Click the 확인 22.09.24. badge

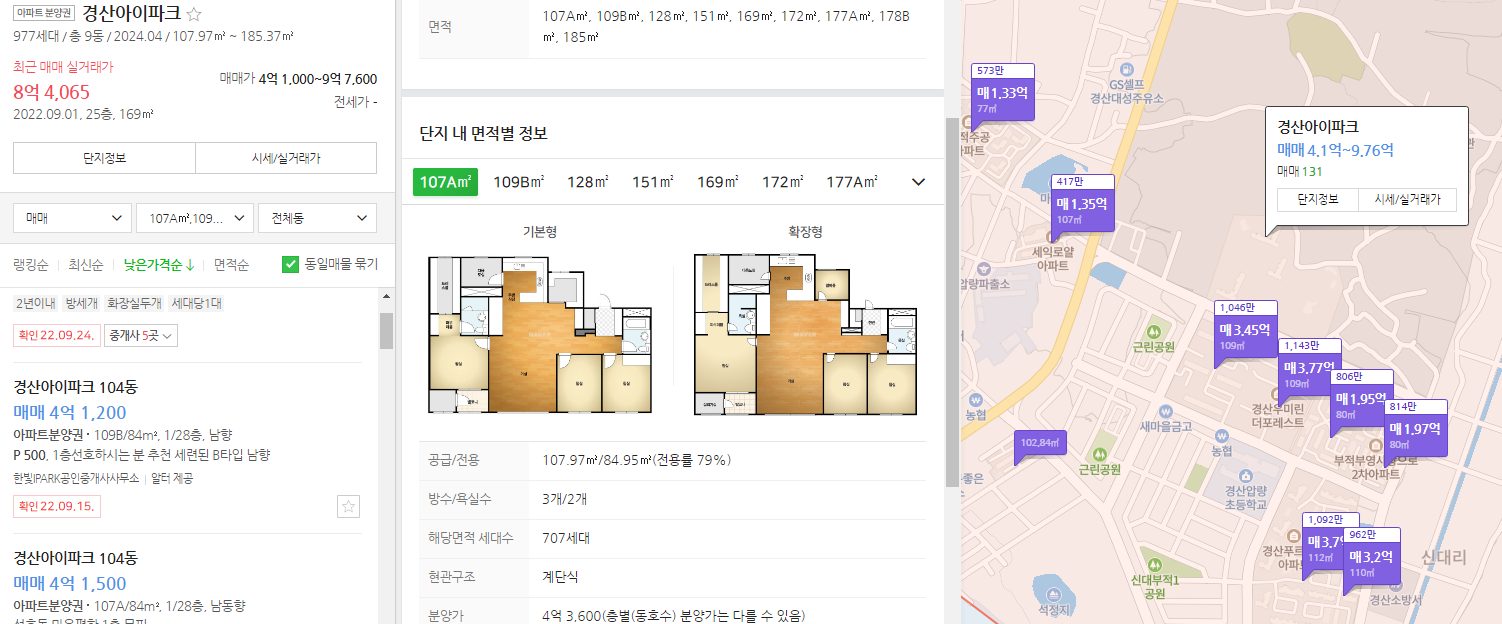click(56, 335)
